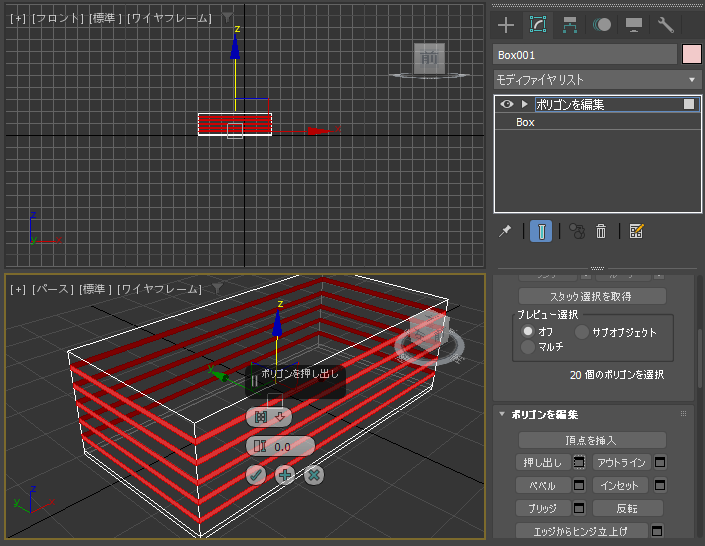Screen dimensions: 705x546
Task: Click the ベベル button
Action: (x=543, y=485)
